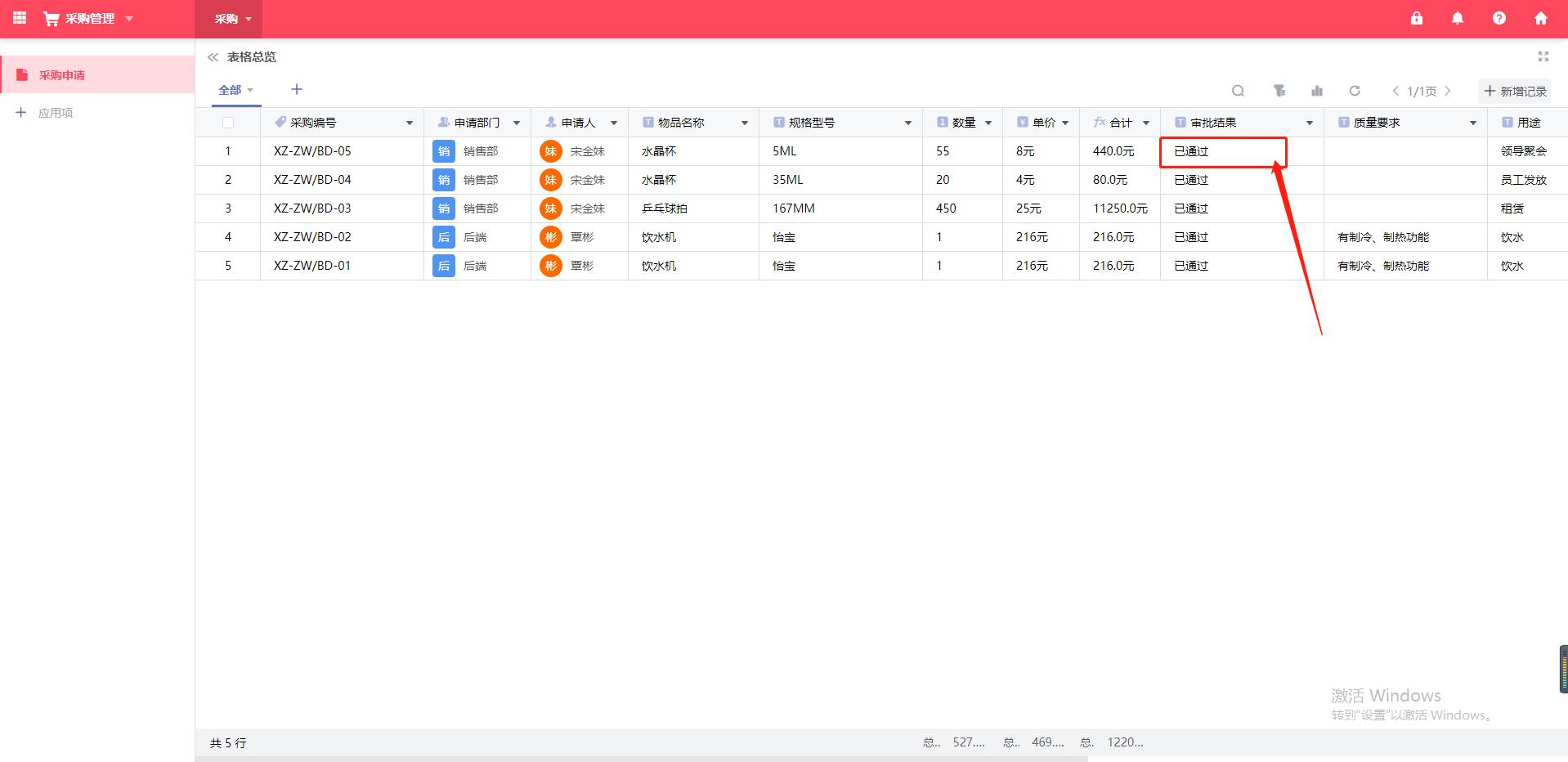
Task: Open the app grid launcher icon
Action: point(20,18)
